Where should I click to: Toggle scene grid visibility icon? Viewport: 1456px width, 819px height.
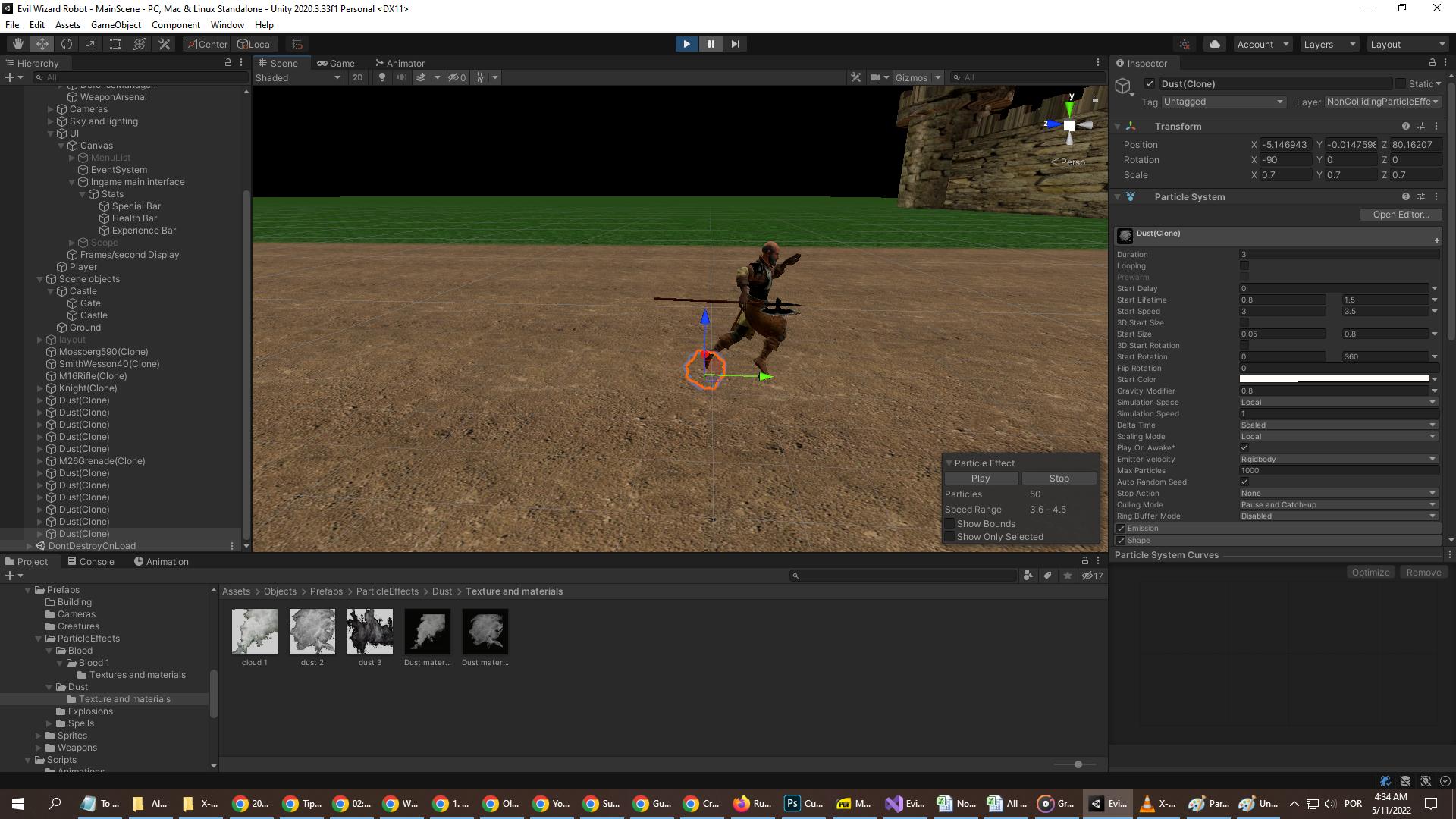pos(479,77)
